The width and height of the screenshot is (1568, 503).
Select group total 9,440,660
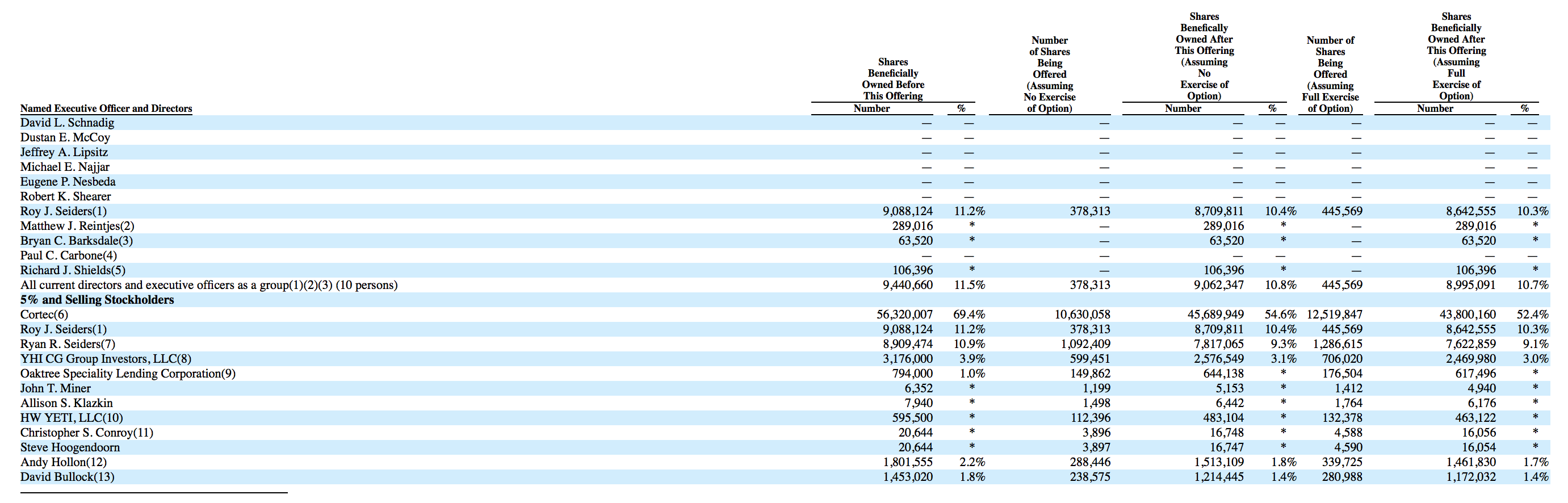(908, 285)
